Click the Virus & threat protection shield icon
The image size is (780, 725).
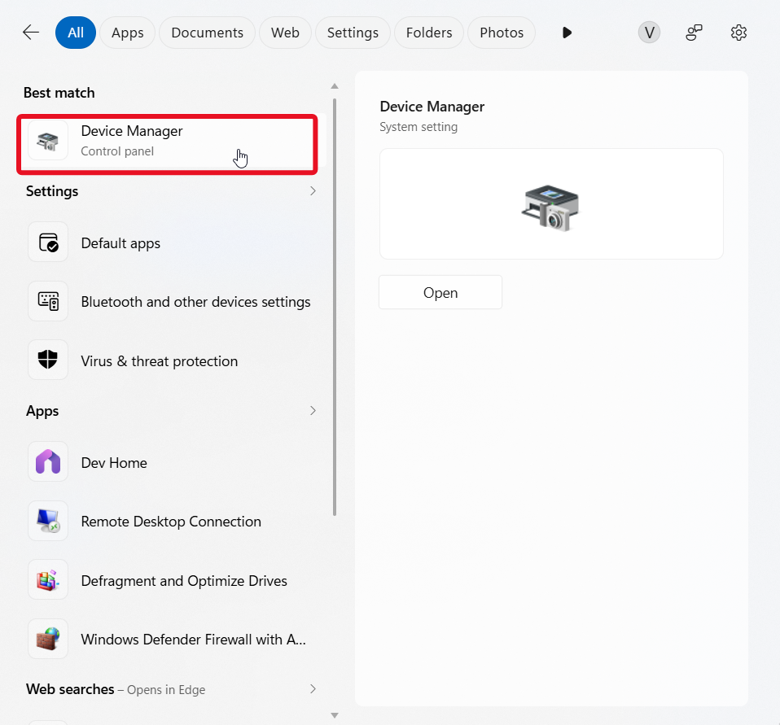(x=48, y=360)
